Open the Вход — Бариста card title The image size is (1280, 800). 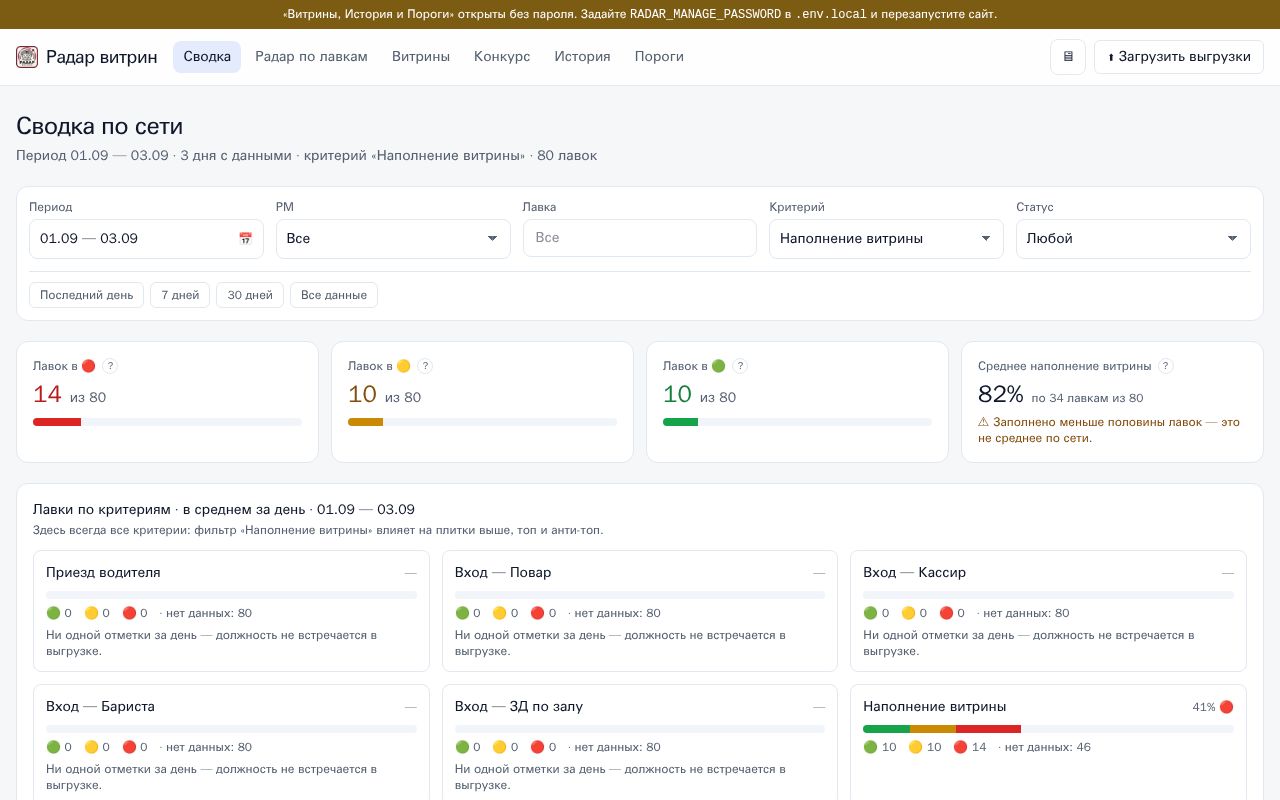[100, 706]
